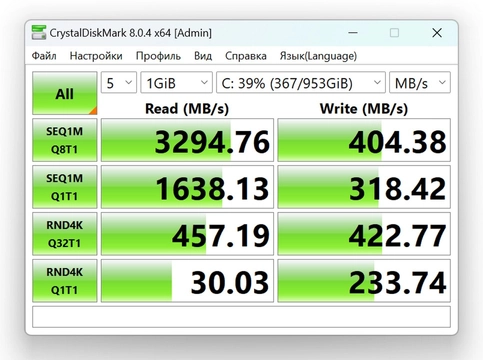Click the SEQ1M Q8T1 read value 3294.76

tap(187, 140)
